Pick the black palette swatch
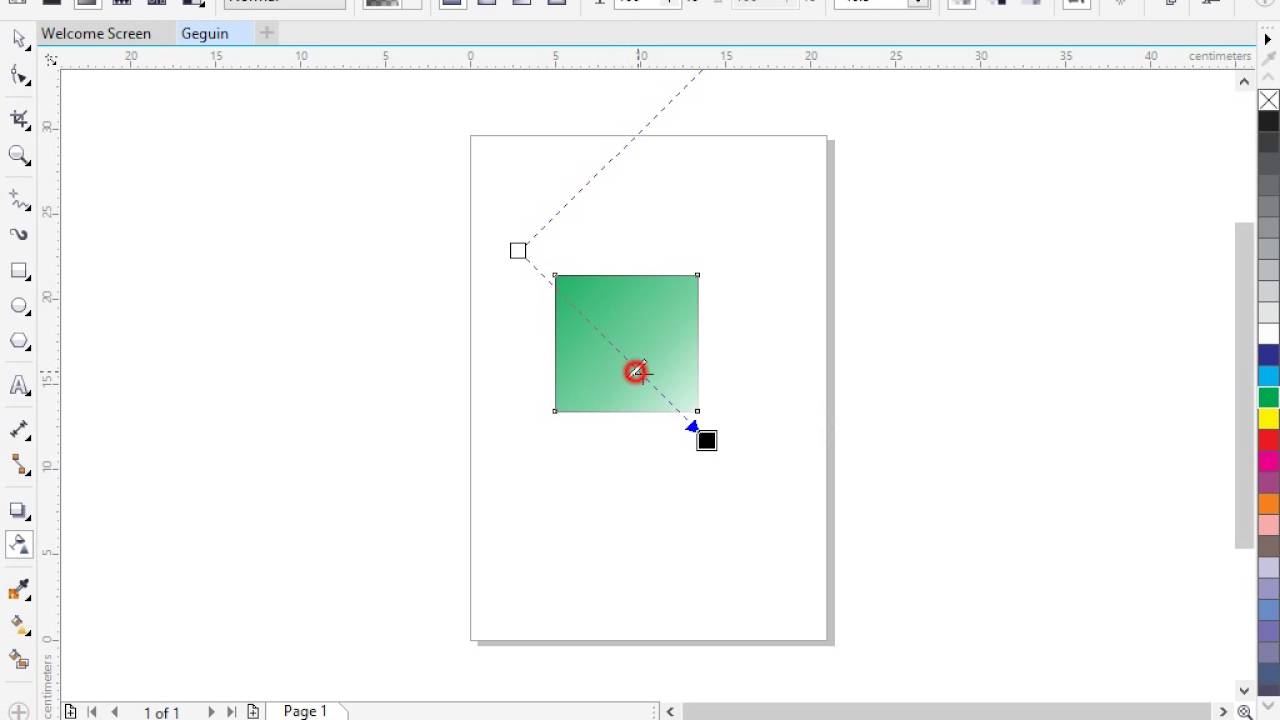This screenshot has height=720, width=1280. pyautogui.click(x=1269, y=121)
